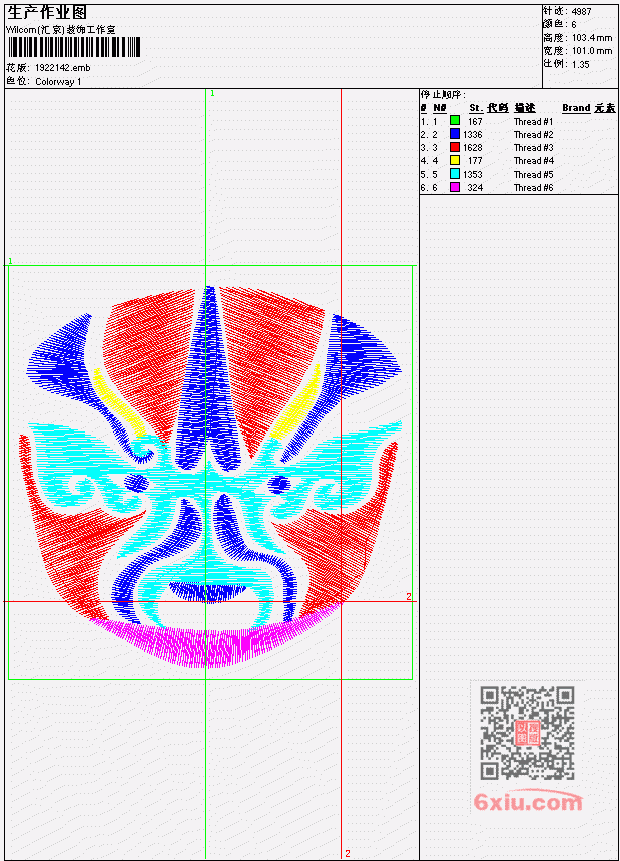The height and width of the screenshot is (861, 620).
Task: Click the stitch count 167 value
Action: click(475, 121)
